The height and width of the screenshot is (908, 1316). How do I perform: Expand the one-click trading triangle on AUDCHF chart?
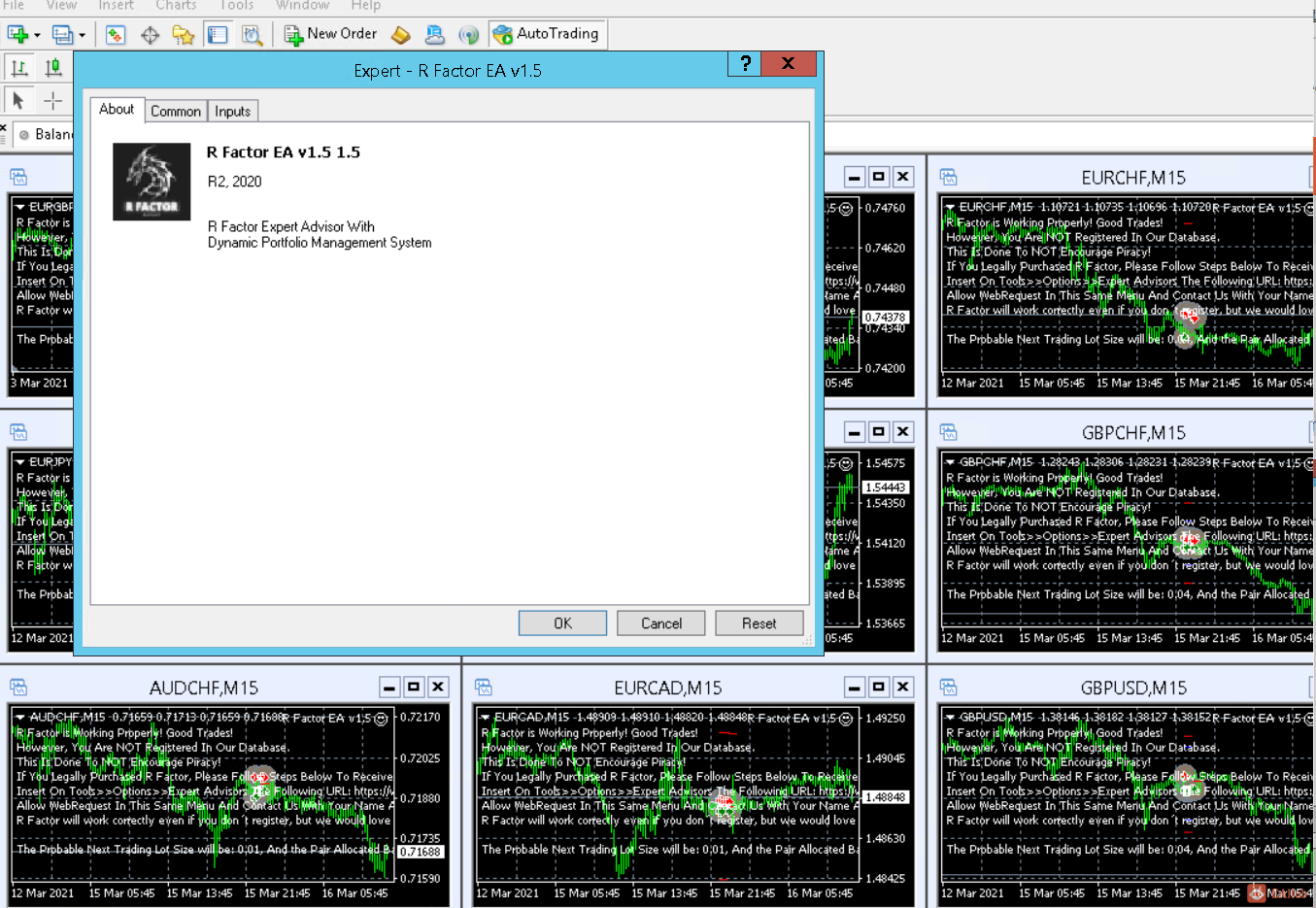(20, 717)
